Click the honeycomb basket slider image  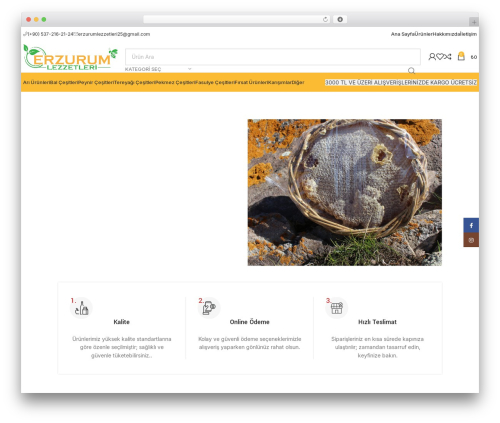345,192
